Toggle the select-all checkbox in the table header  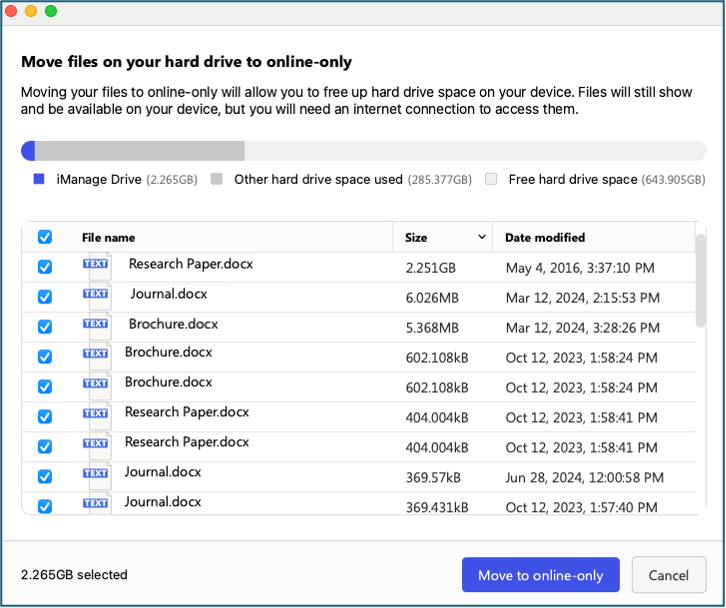tap(44, 237)
